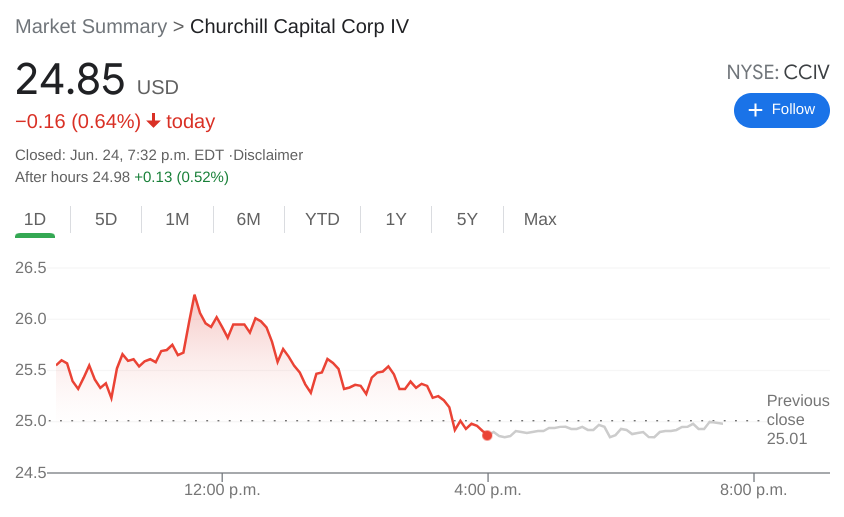Select the YTD tab
844x517 pixels.
tap(322, 219)
